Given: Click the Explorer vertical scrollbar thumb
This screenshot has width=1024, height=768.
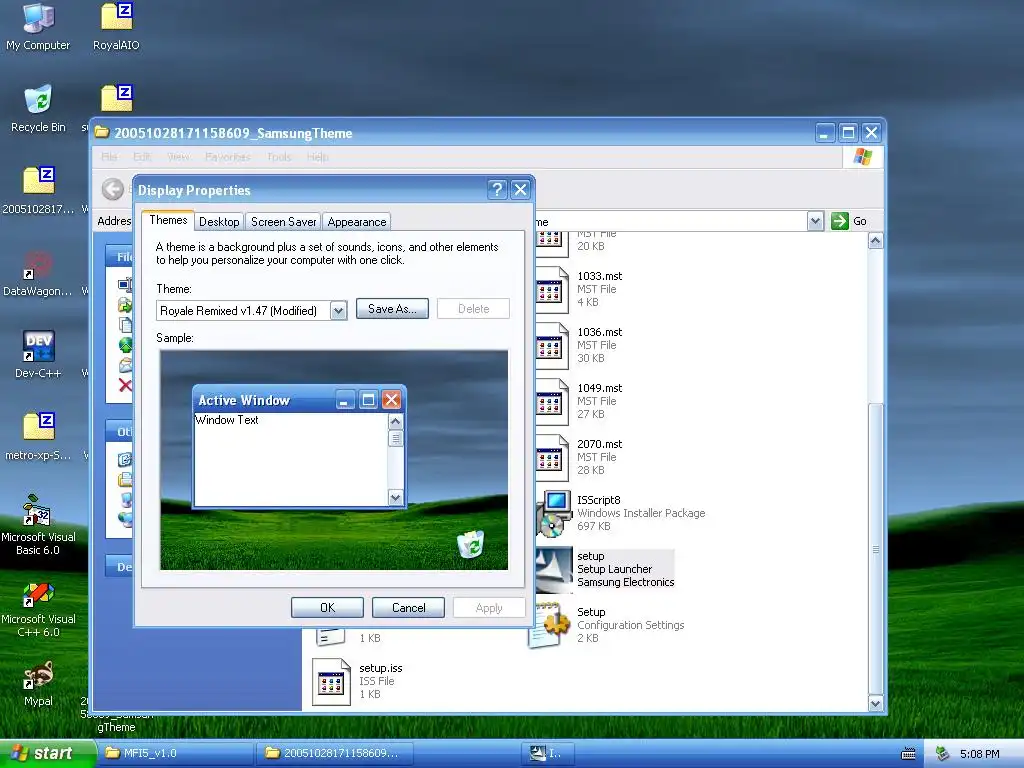Looking at the screenshot, I should 876,549.
